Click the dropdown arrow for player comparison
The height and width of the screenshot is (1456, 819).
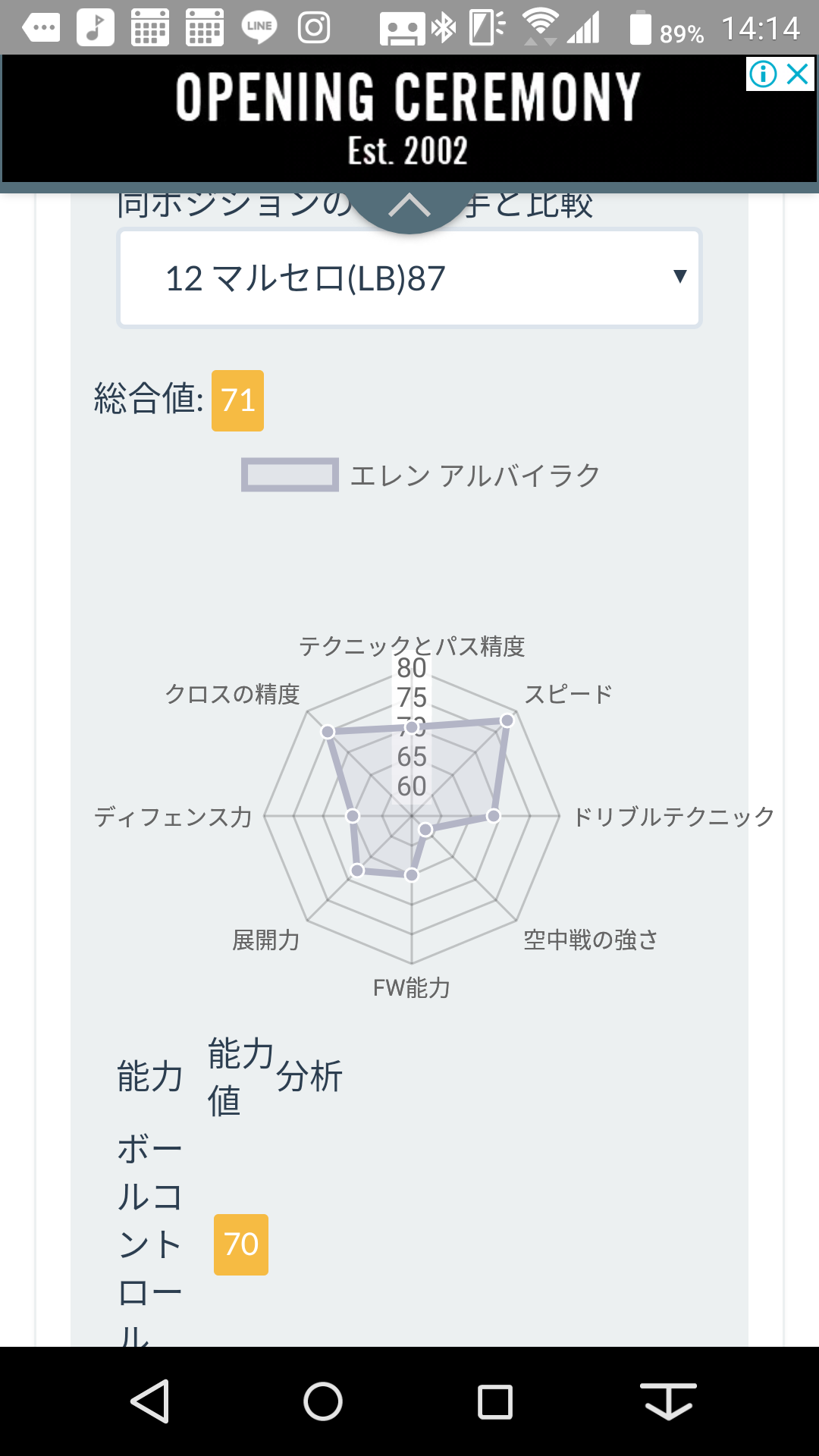click(679, 277)
